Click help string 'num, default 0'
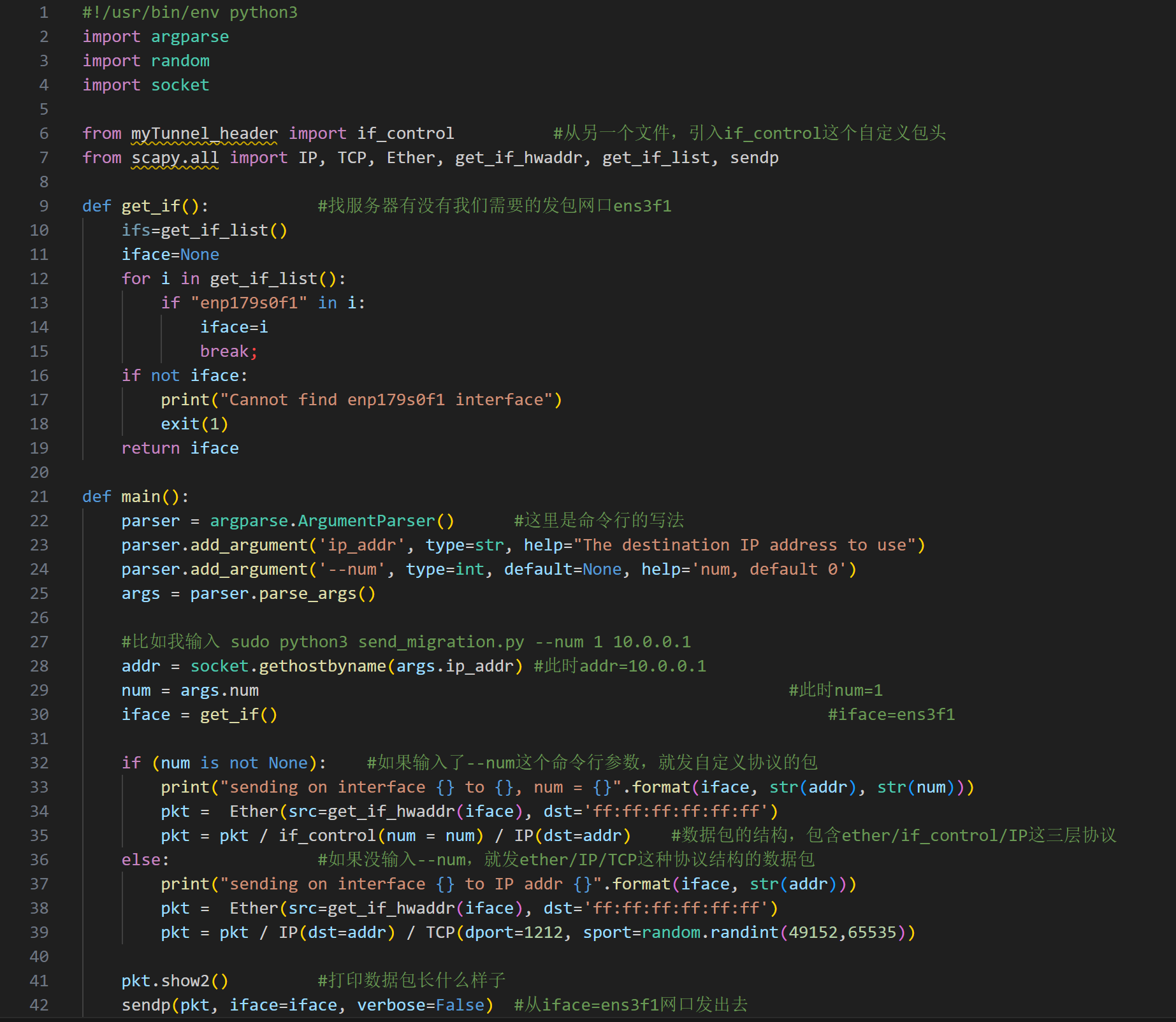1176x1022 pixels. (x=769, y=570)
